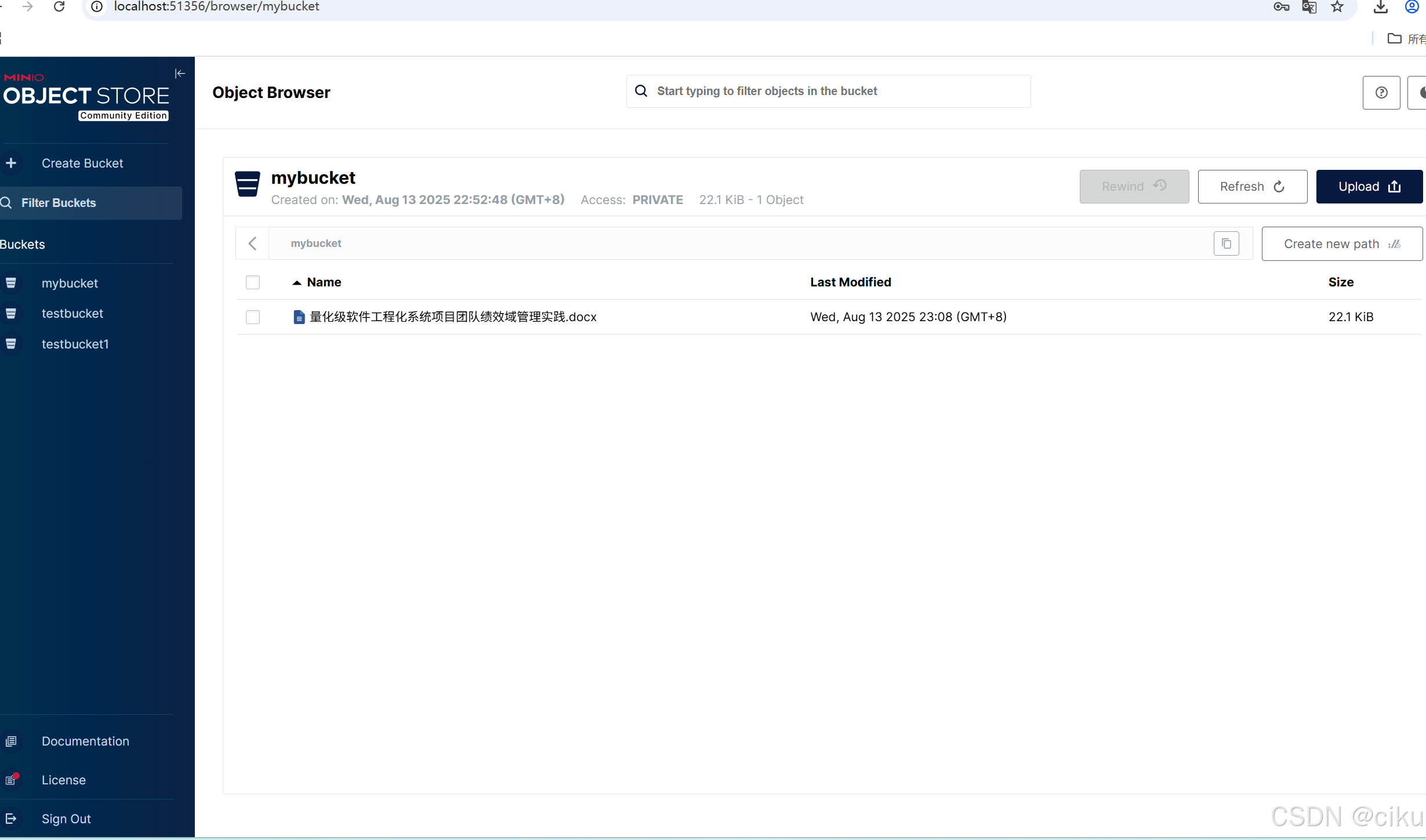Click the docx file icon
Screen dimensions: 1426x840
[299, 317]
